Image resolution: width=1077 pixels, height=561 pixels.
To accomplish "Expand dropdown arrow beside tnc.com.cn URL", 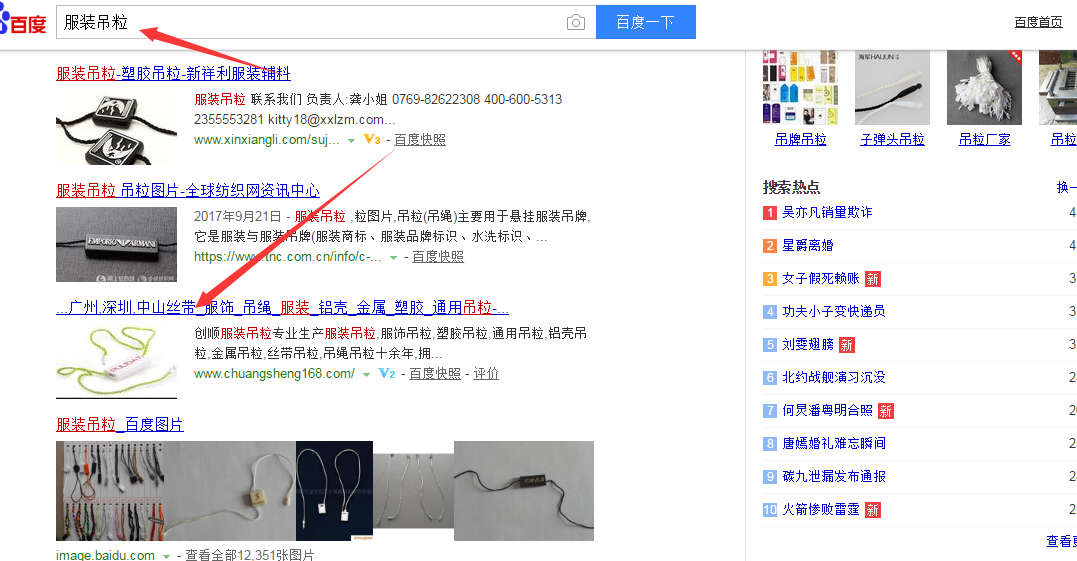I will pos(393,258).
